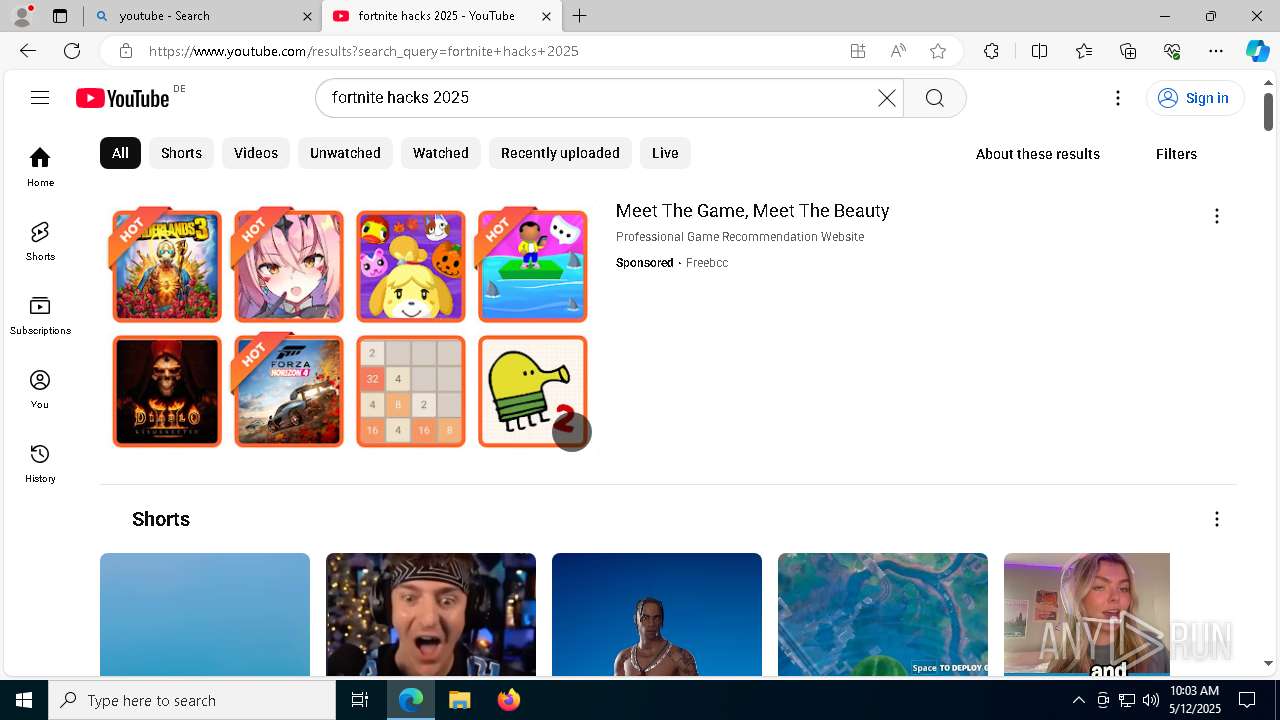Open the Edge tab actions menu
The height and width of the screenshot is (720, 1280).
pyautogui.click(x=60, y=16)
